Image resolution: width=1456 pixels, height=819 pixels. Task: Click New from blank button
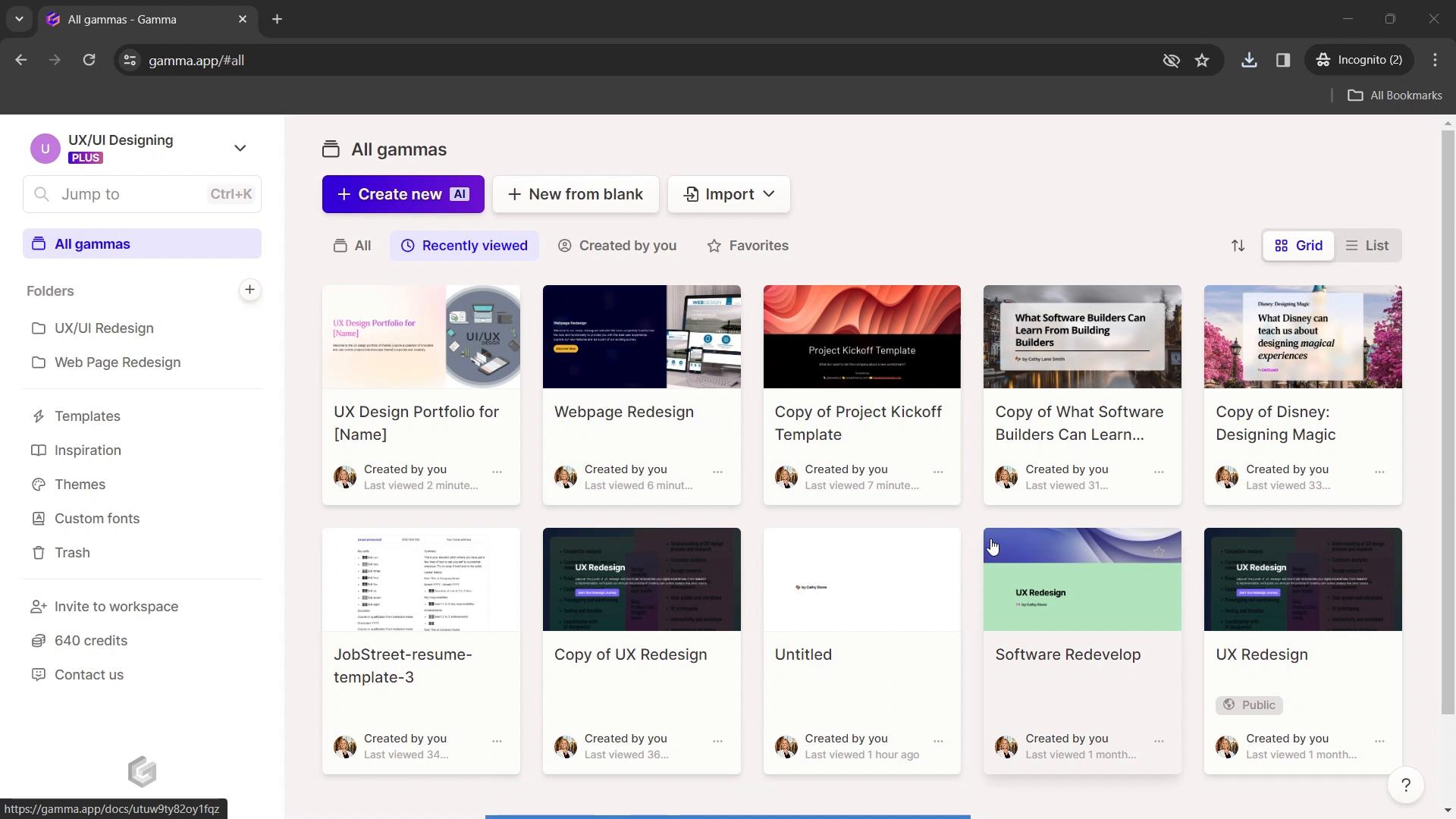click(576, 193)
